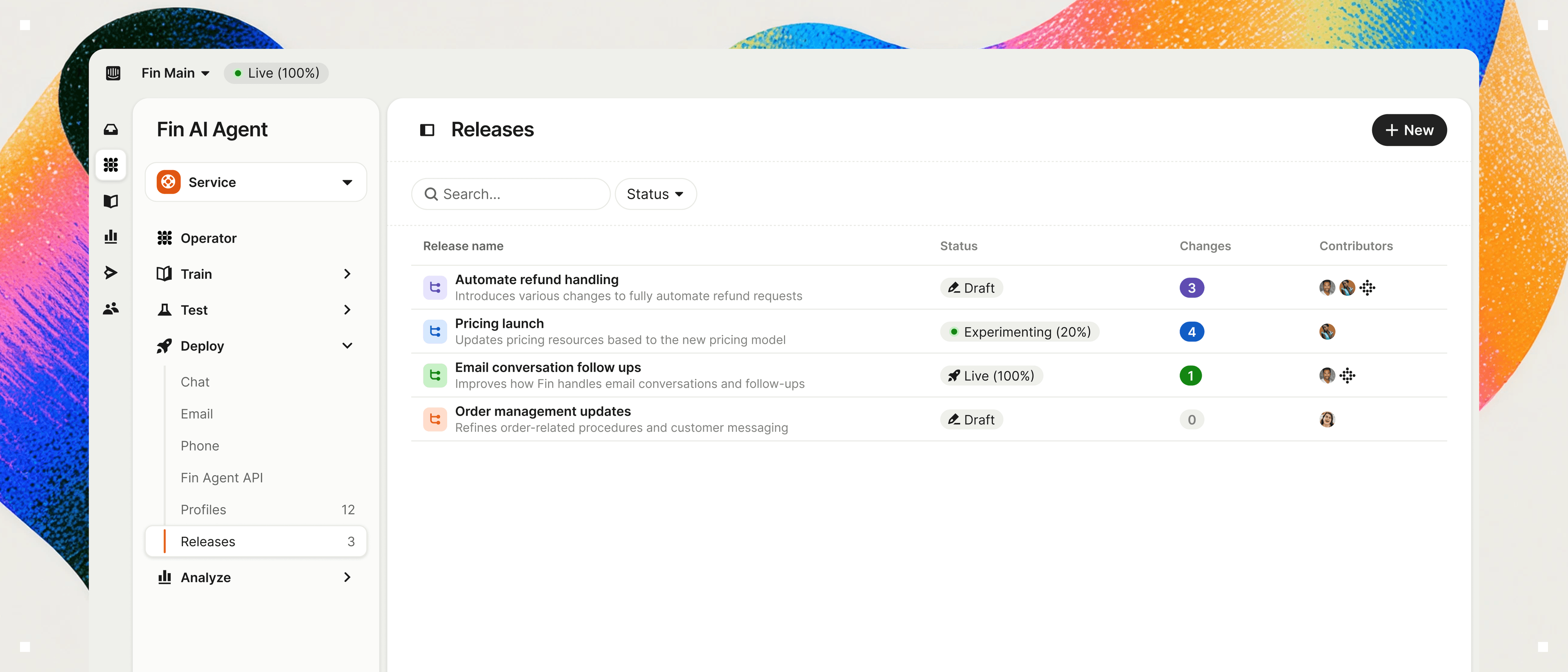
Task: Click the purple 3 changes badge
Action: [1192, 288]
